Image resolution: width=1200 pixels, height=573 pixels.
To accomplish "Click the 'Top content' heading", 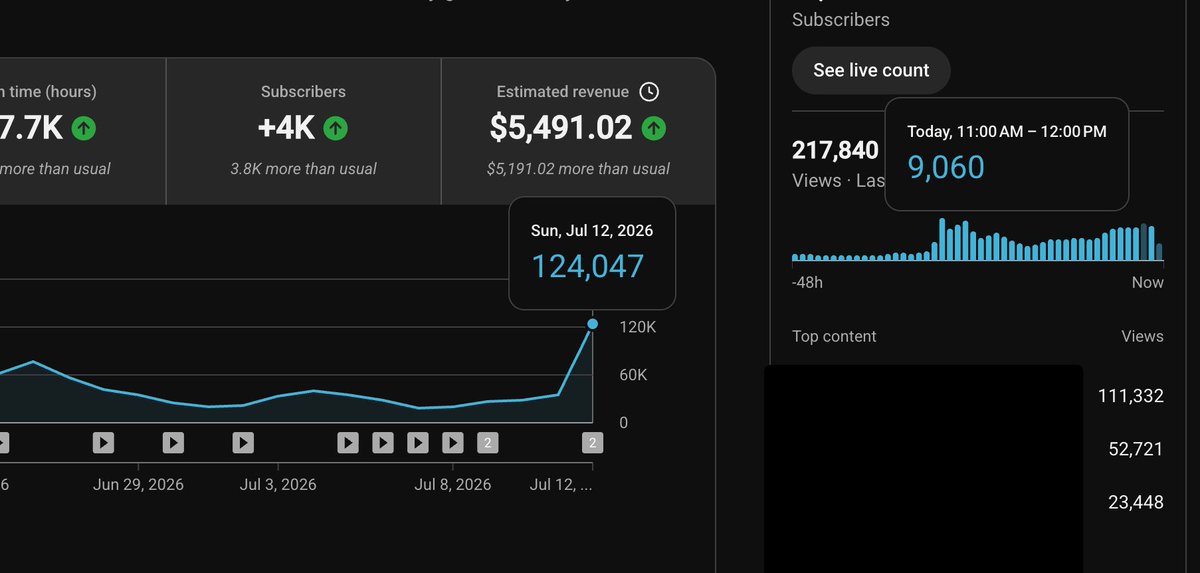I will 834,337.
